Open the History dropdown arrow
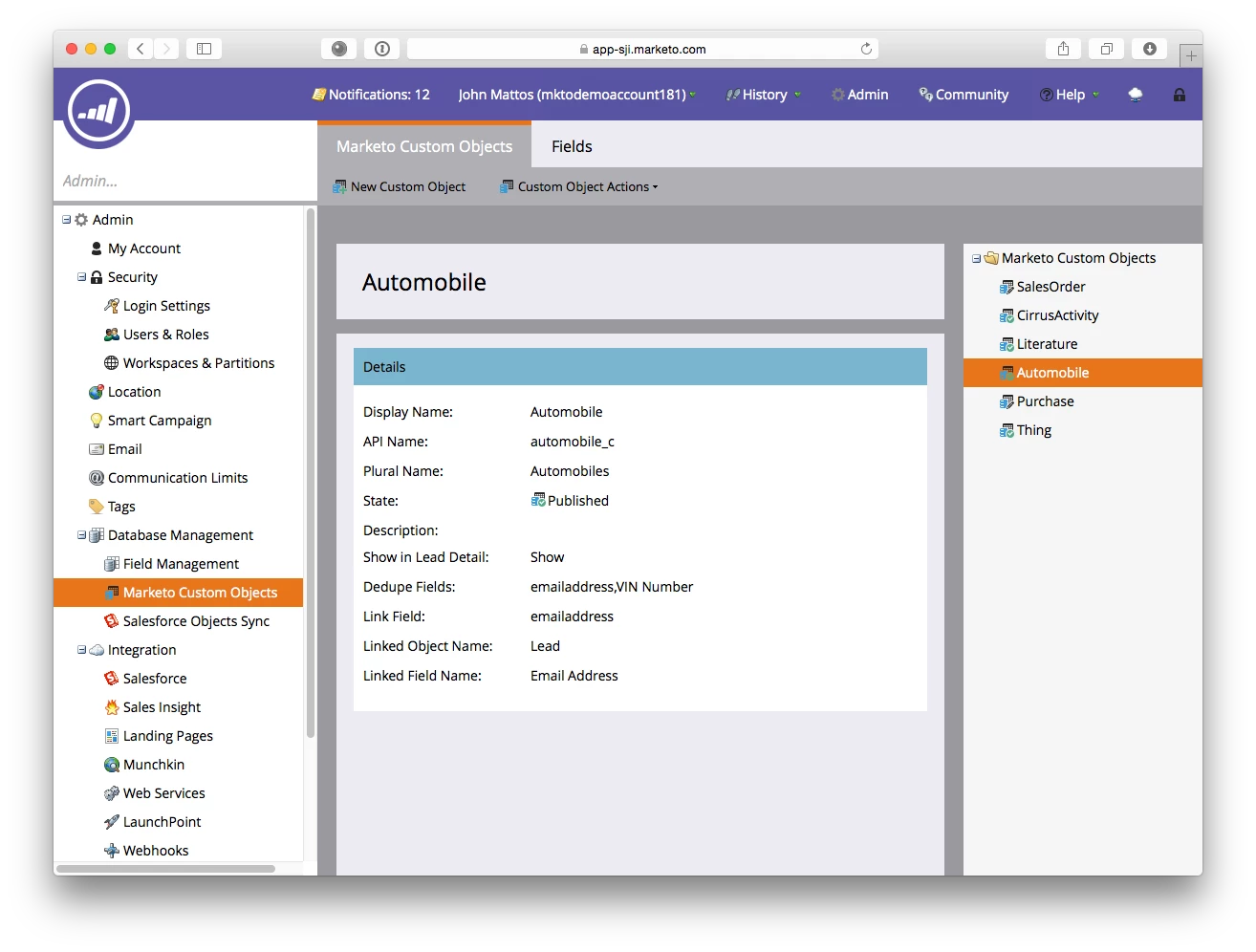The width and height of the screenshot is (1256, 952). click(x=797, y=95)
